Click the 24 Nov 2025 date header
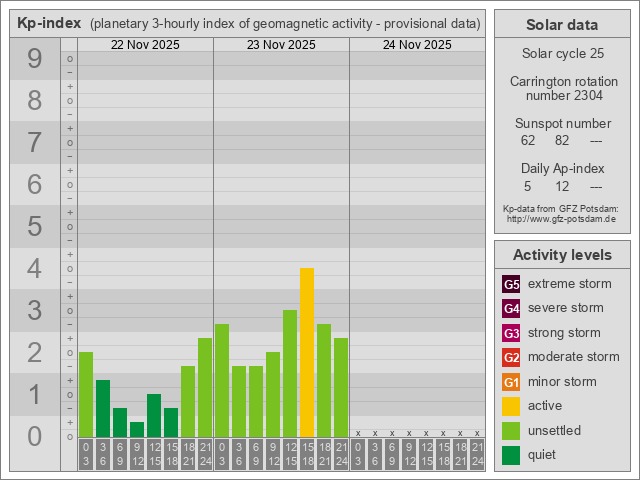This screenshot has height=480, width=640. pos(417,45)
